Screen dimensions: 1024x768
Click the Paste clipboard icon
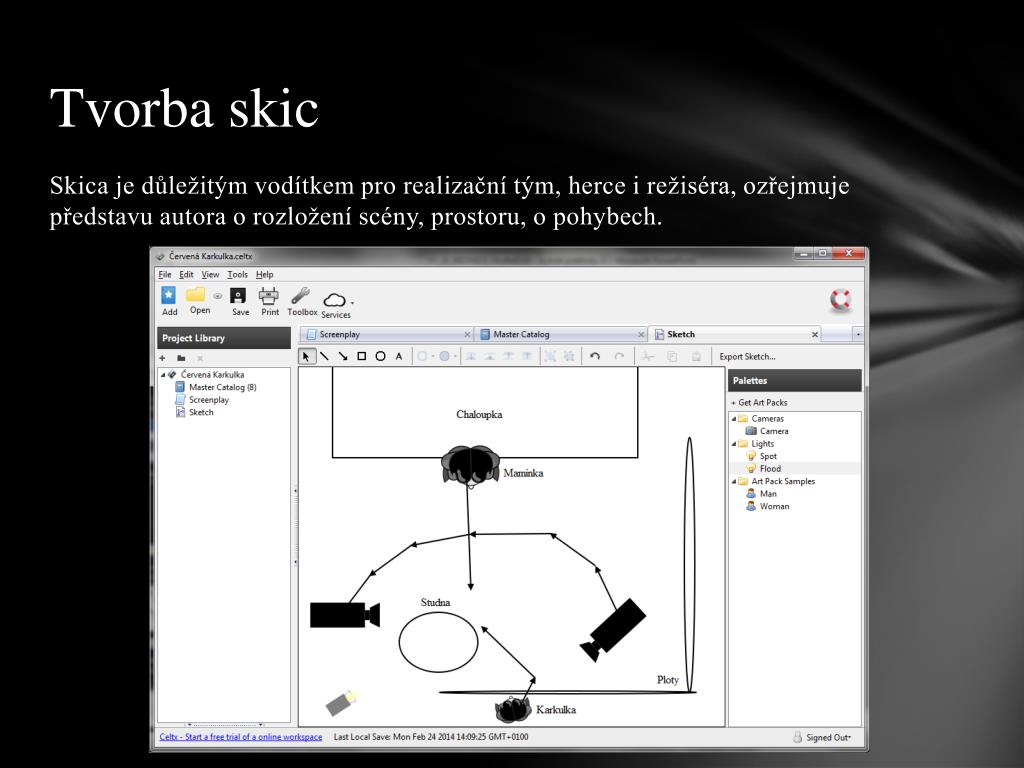(x=697, y=357)
